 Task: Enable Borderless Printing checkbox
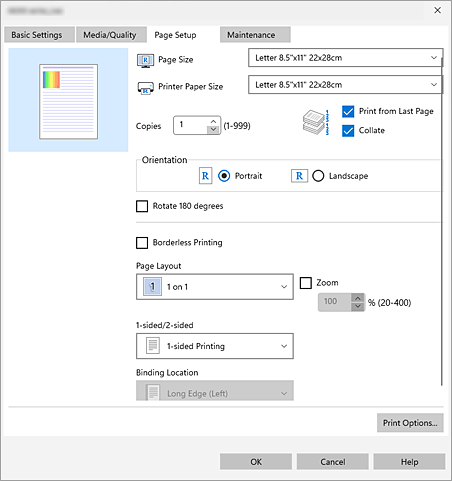point(142,243)
